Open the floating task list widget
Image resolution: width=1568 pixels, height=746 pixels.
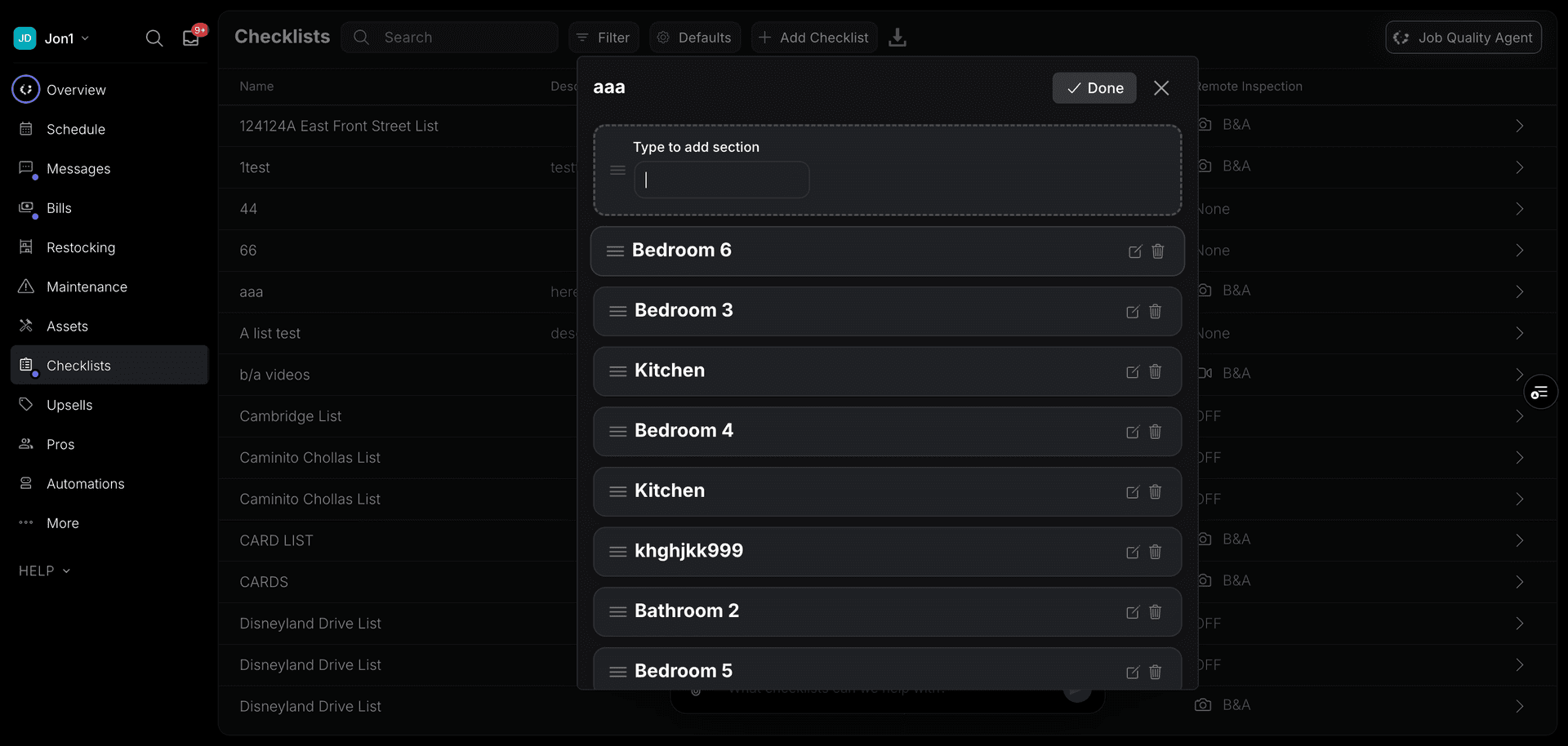pyautogui.click(x=1540, y=393)
